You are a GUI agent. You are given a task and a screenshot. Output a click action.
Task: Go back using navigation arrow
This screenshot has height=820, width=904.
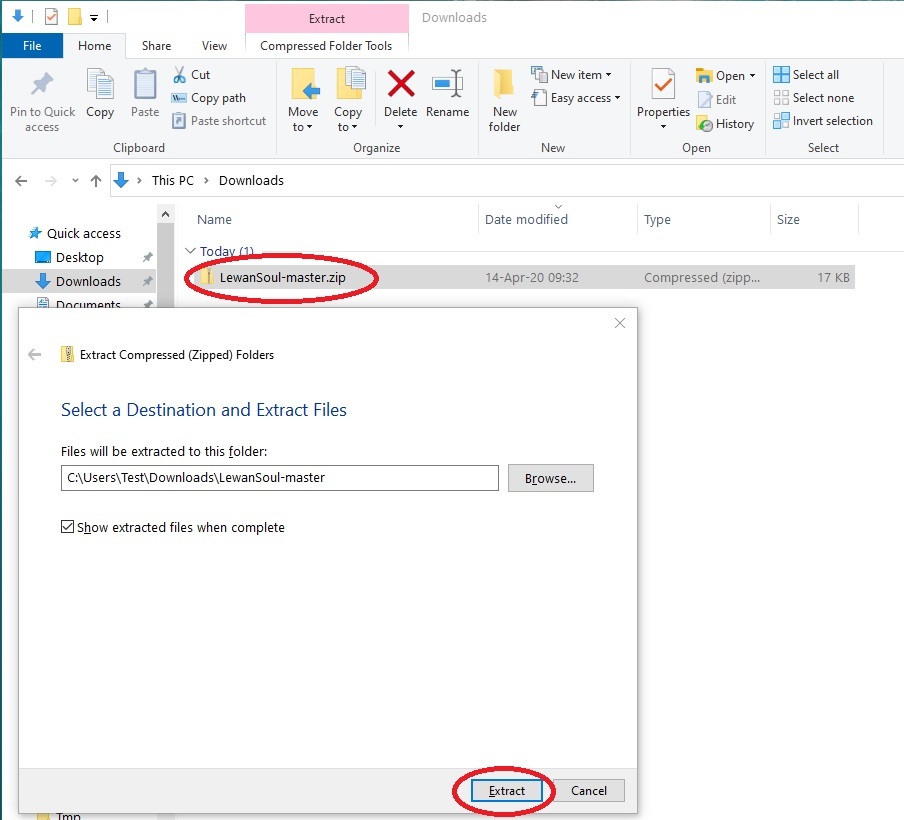click(x=21, y=181)
